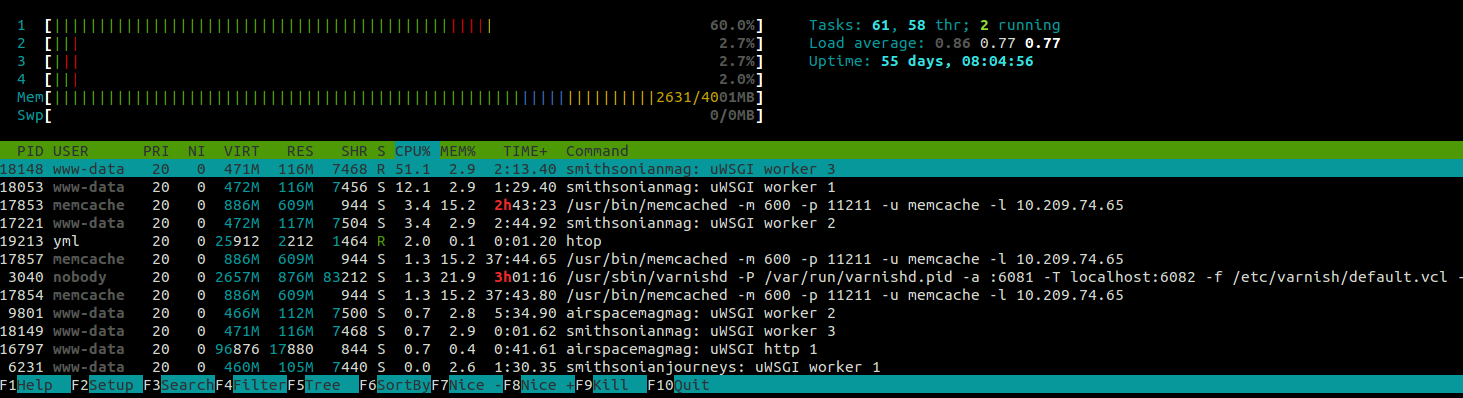This screenshot has width=1463, height=398.
Task: Select airspacemagmag worker 2 row PID 9801
Action: (731, 313)
